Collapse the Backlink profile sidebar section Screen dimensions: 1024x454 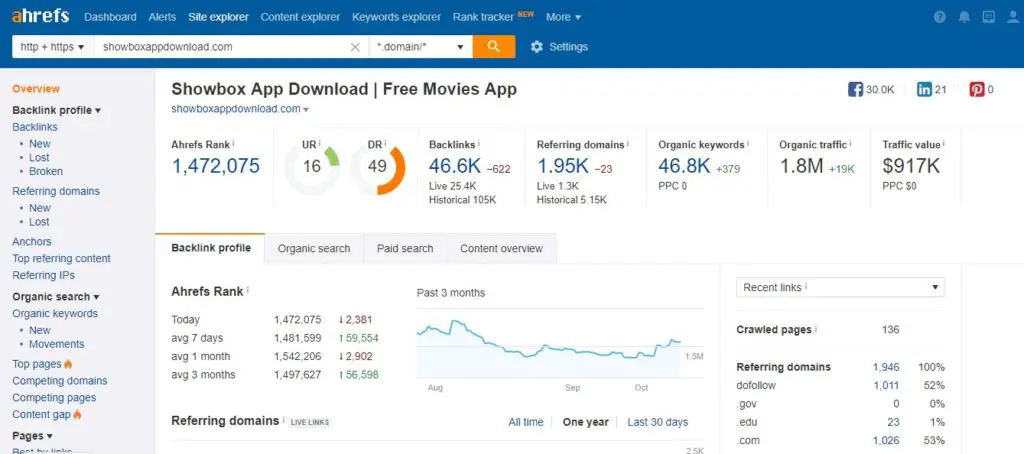[56, 110]
